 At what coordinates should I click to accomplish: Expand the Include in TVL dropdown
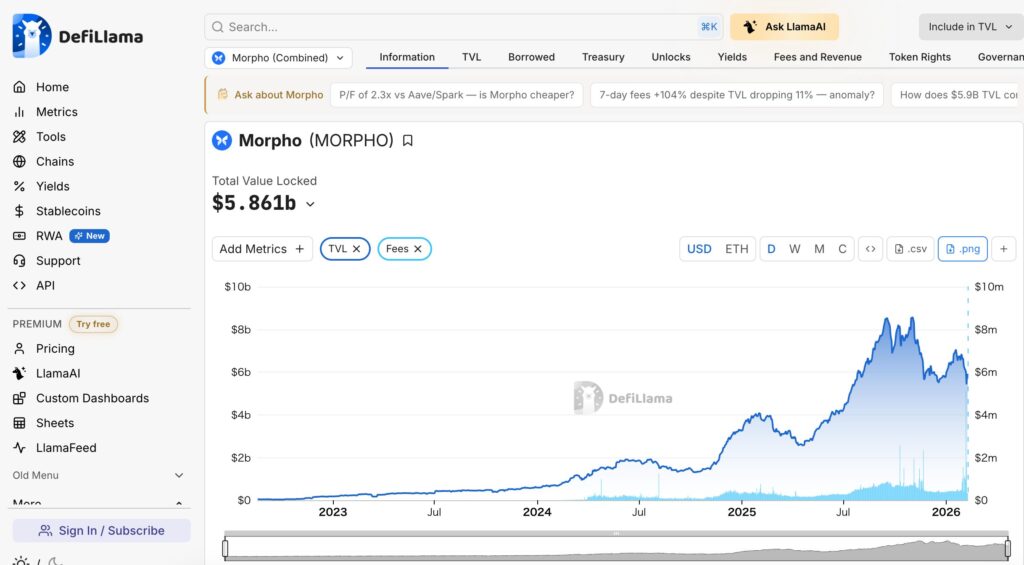[970, 27]
